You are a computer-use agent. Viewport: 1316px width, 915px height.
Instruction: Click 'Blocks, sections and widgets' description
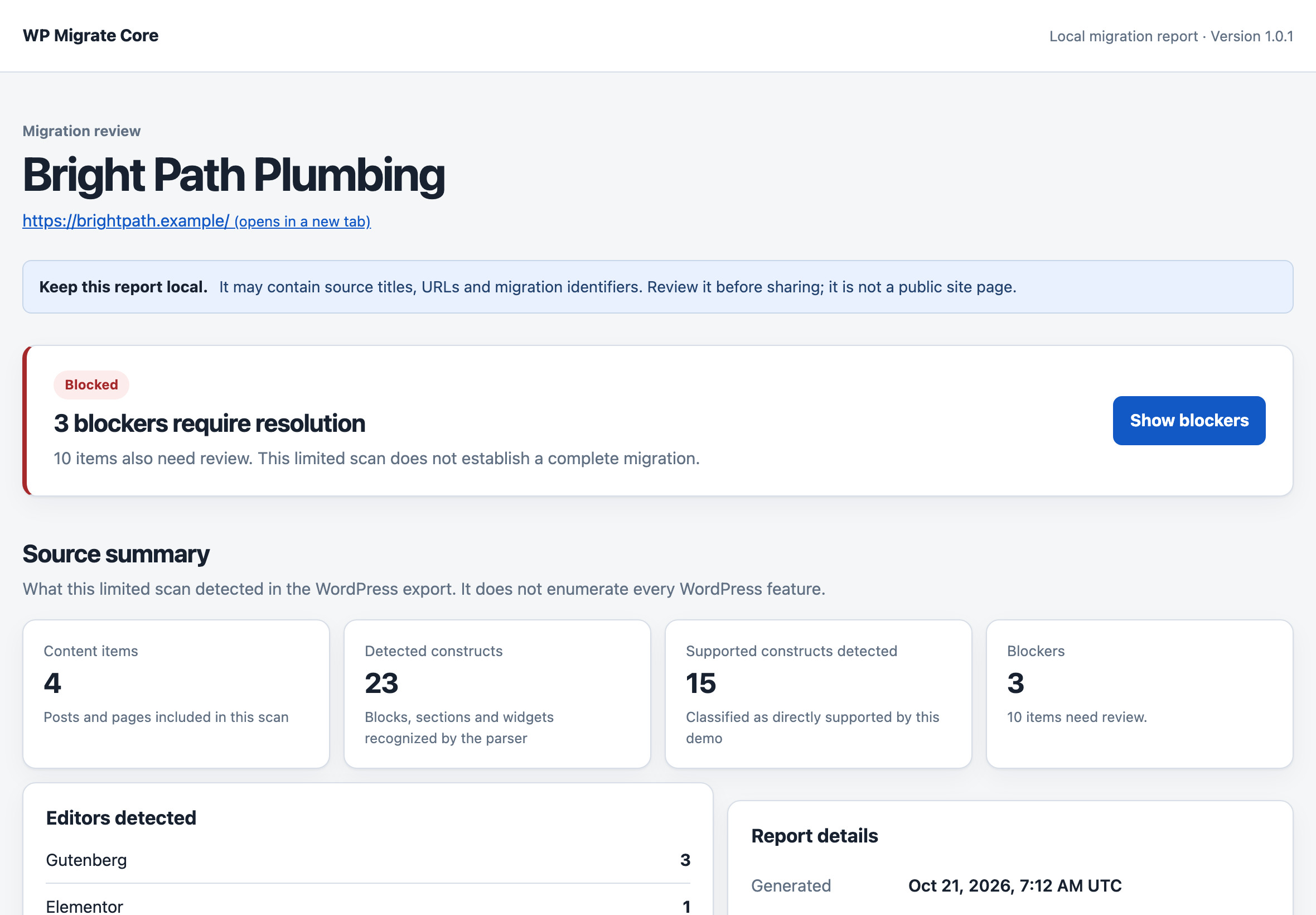tap(459, 728)
